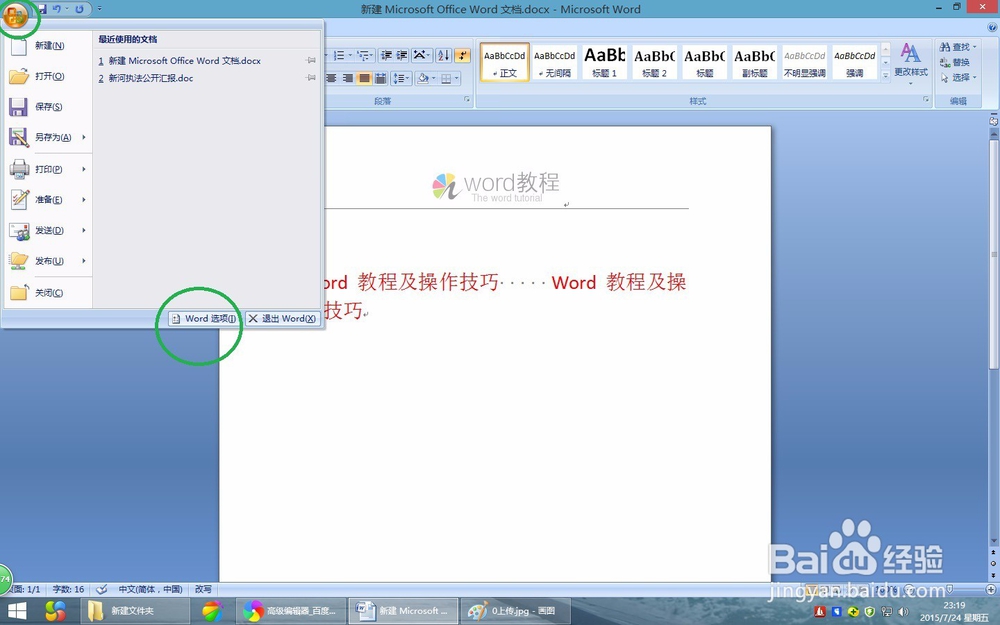Click the 字数: 16 status entry
This screenshot has height=625, width=1000.
68,589
